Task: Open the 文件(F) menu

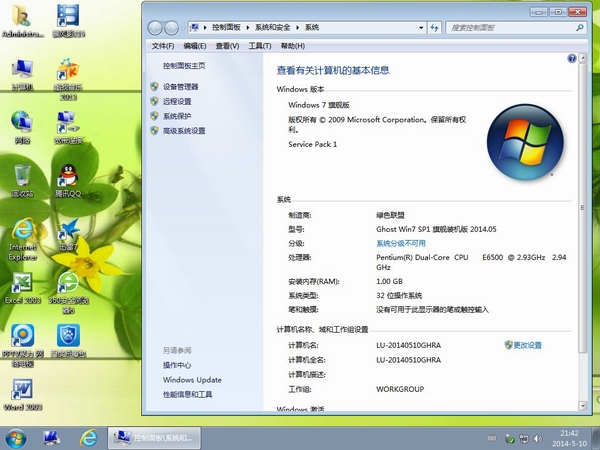Action: click(163, 46)
